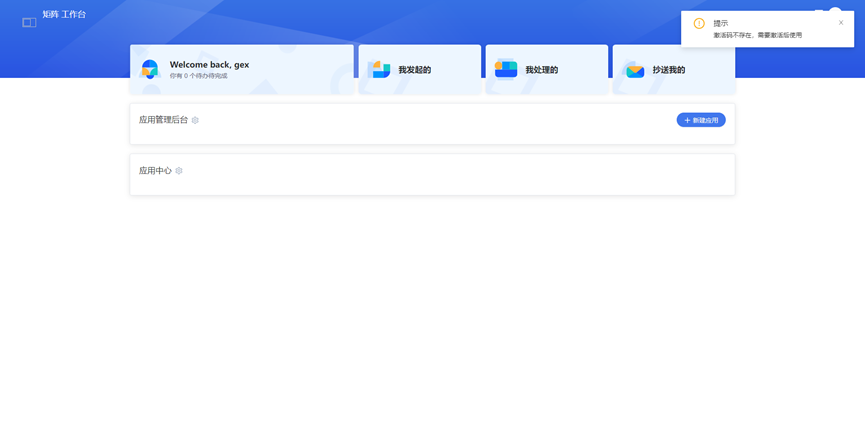Click the logo icon beside 矩阵 工作台
Screen dimensions: 865x422
[x=29, y=22]
